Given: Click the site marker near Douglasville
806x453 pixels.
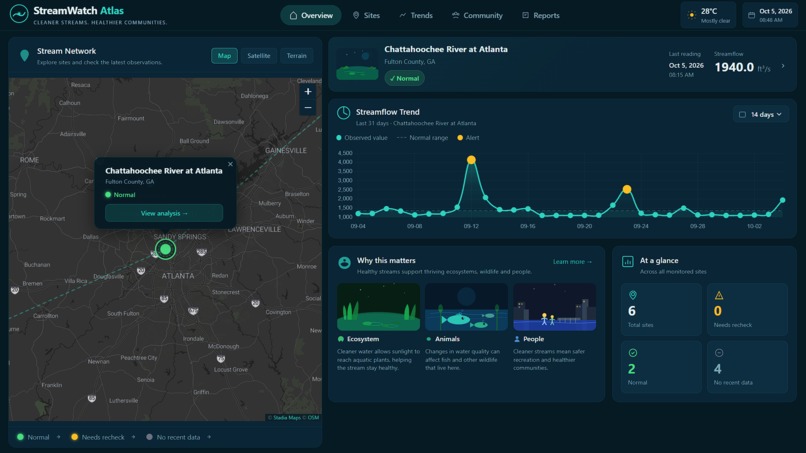Looking at the screenshot, I should [141, 270].
